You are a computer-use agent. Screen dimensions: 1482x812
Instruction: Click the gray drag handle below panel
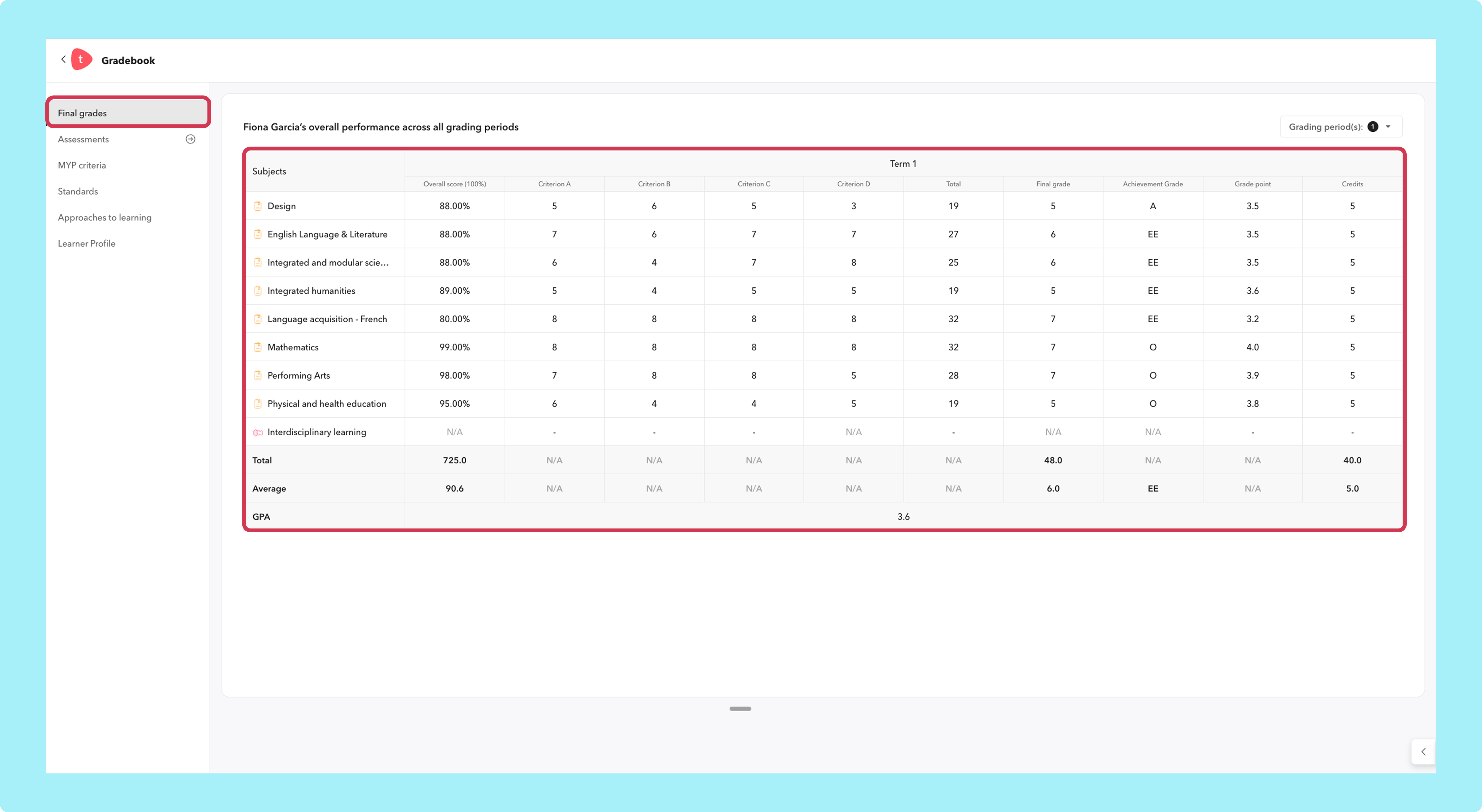tap(741, 709)
